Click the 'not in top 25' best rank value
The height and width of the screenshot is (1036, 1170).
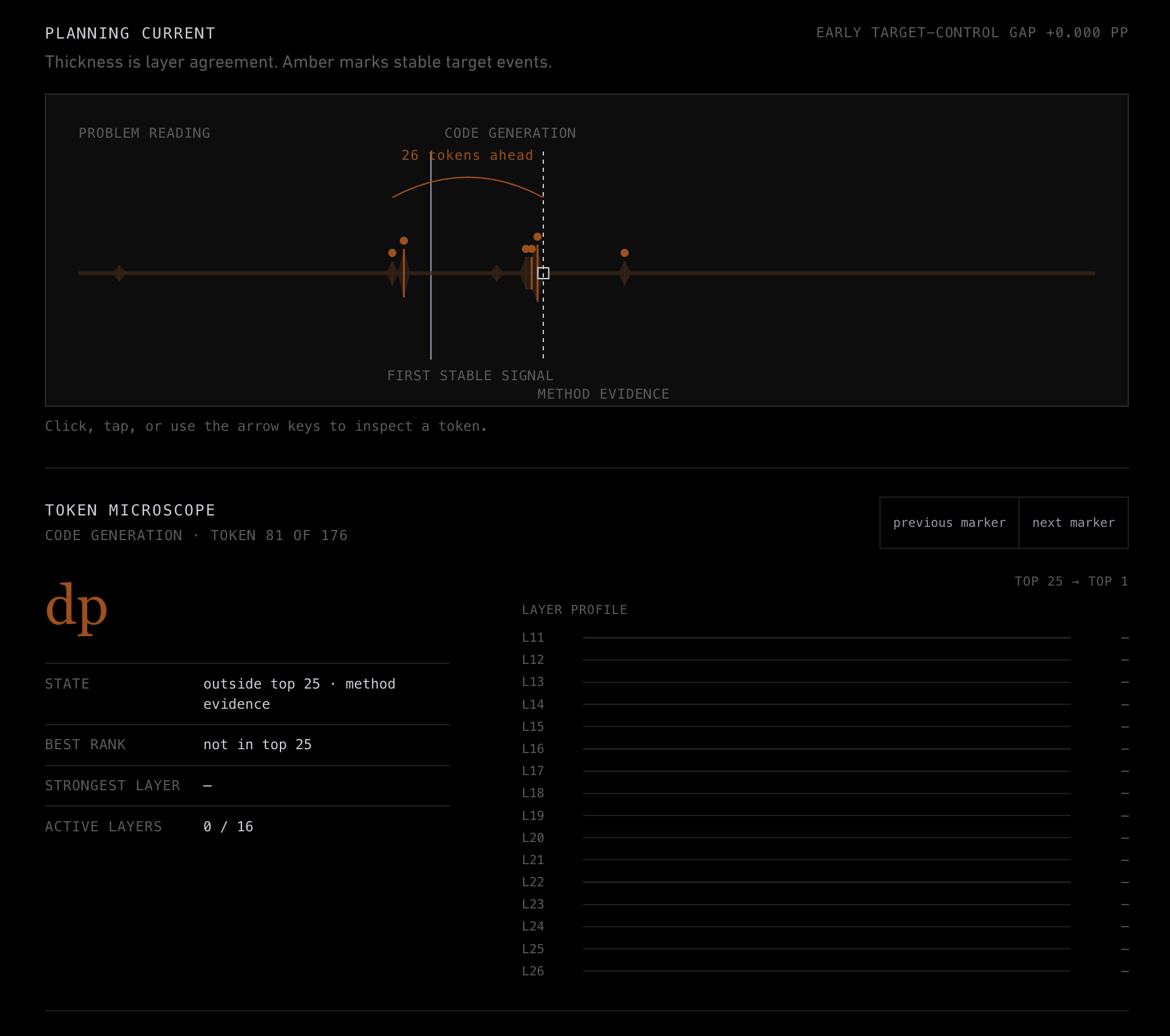pyautogui.click(x=257, y=745)
